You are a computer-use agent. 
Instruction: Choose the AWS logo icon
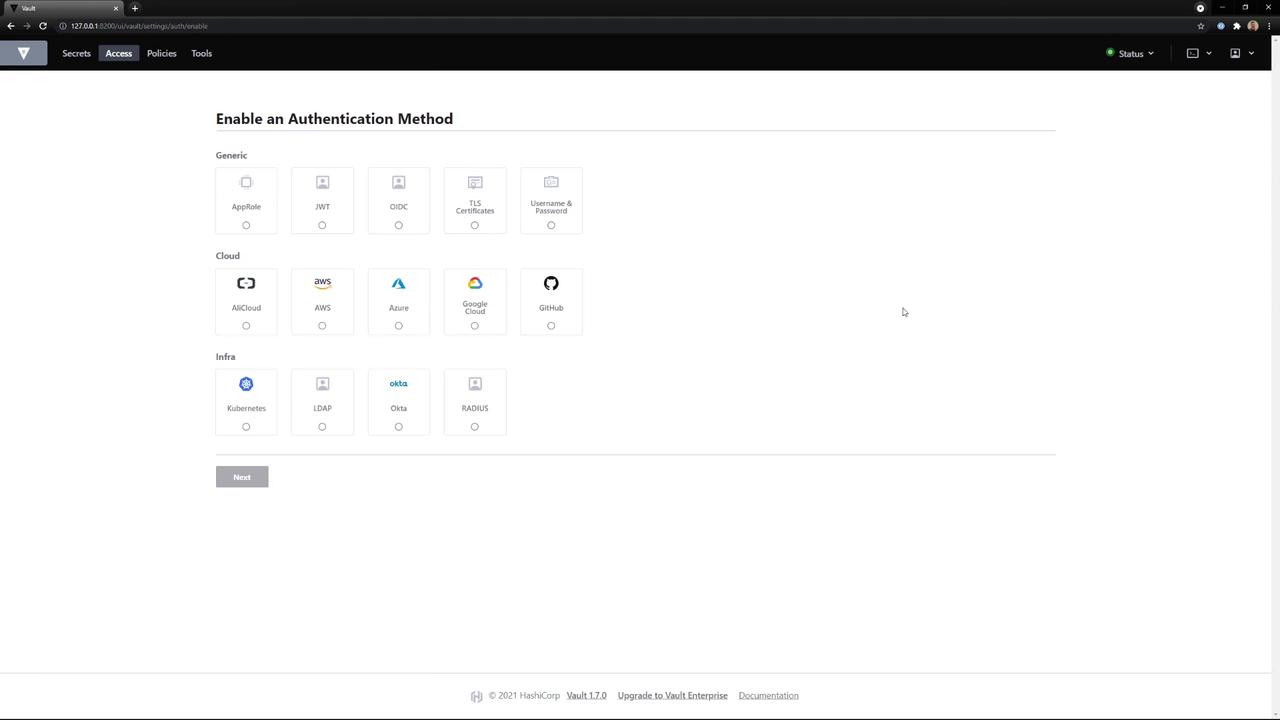(322, 283)
